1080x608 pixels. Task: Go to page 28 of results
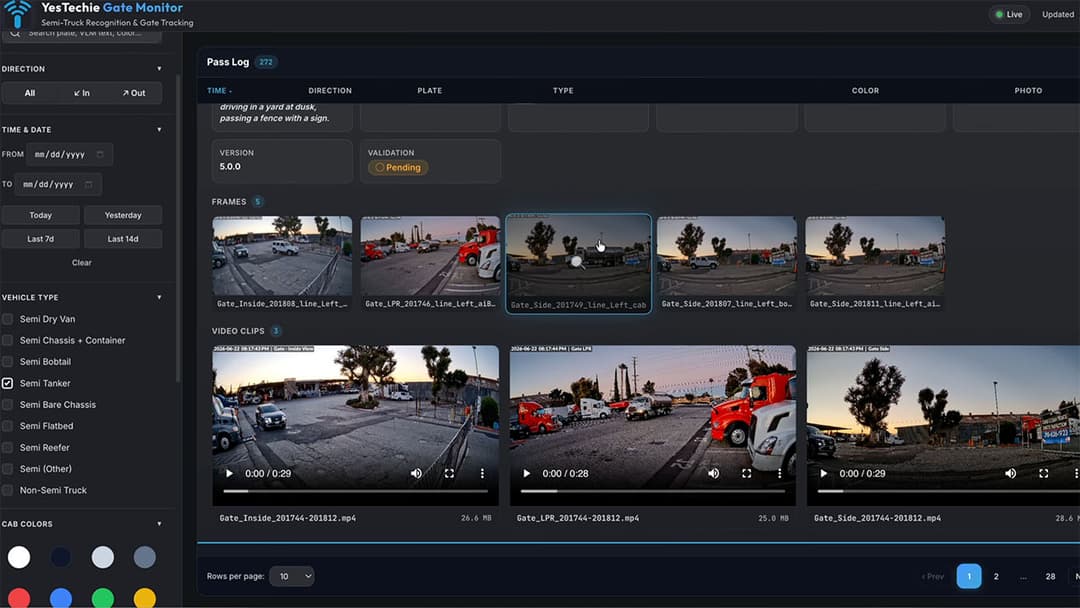(1050, 576)
